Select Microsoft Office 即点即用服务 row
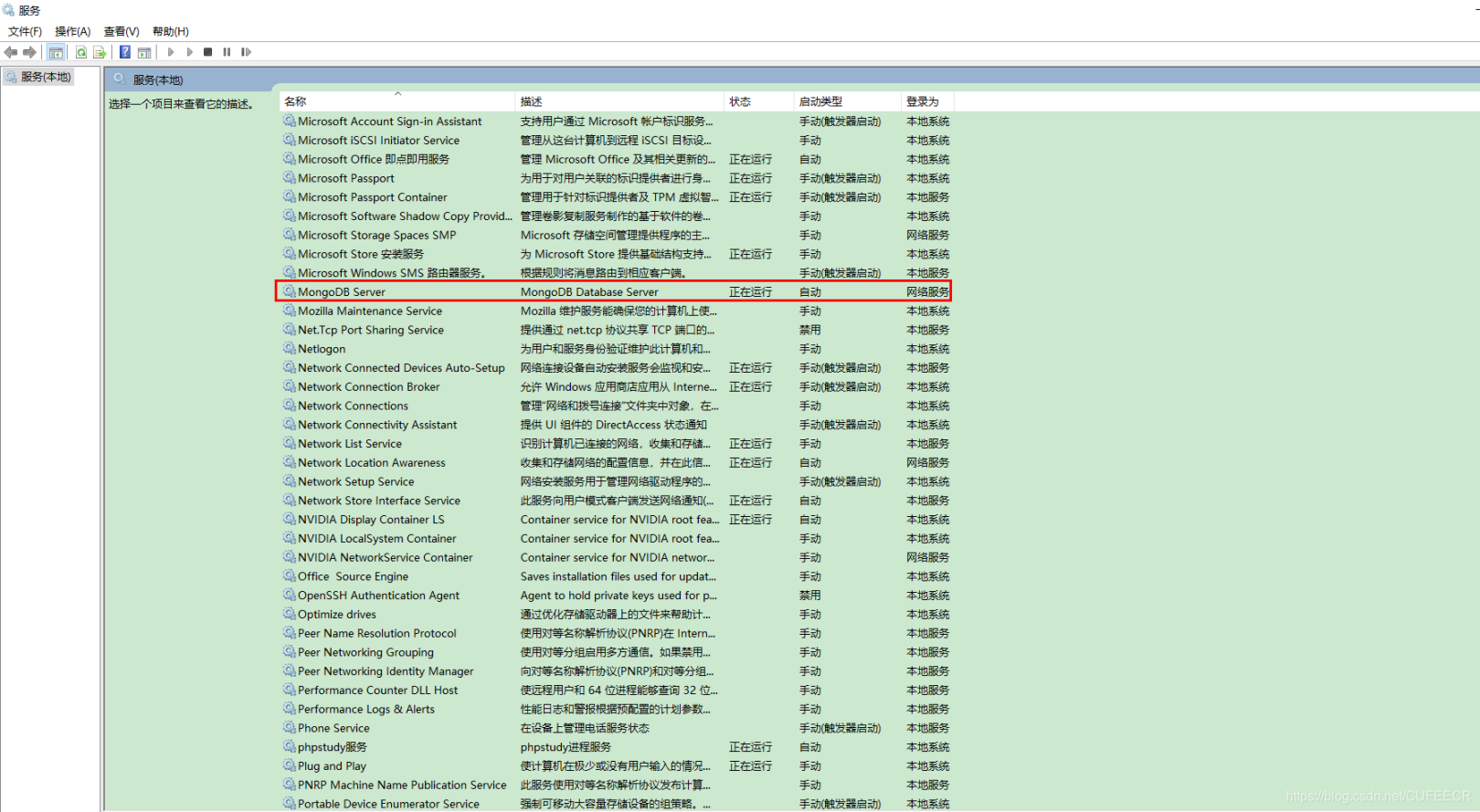 click(374, 159)
